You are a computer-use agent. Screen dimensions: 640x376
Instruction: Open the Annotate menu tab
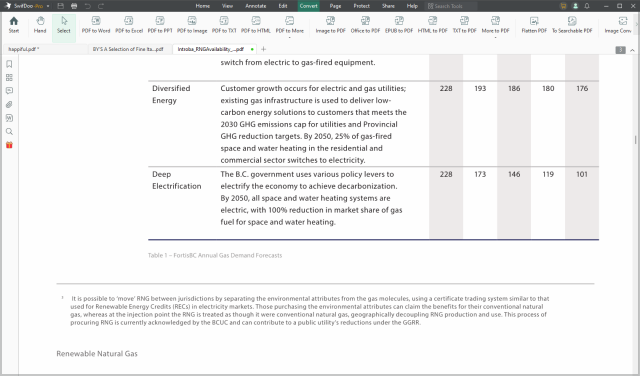click(256, 6)
